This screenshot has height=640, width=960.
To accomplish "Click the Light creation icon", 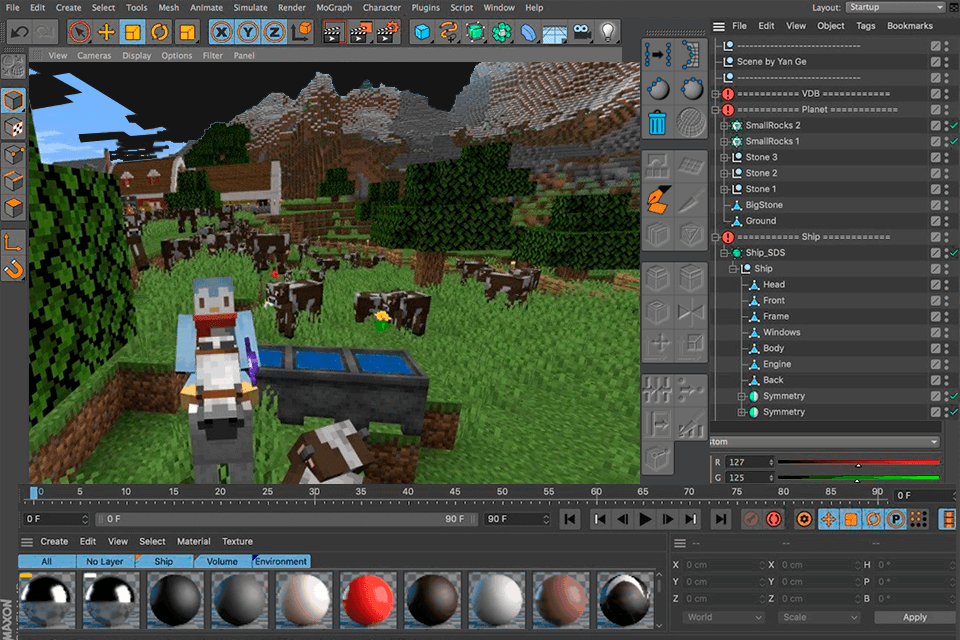I will 607,31.
